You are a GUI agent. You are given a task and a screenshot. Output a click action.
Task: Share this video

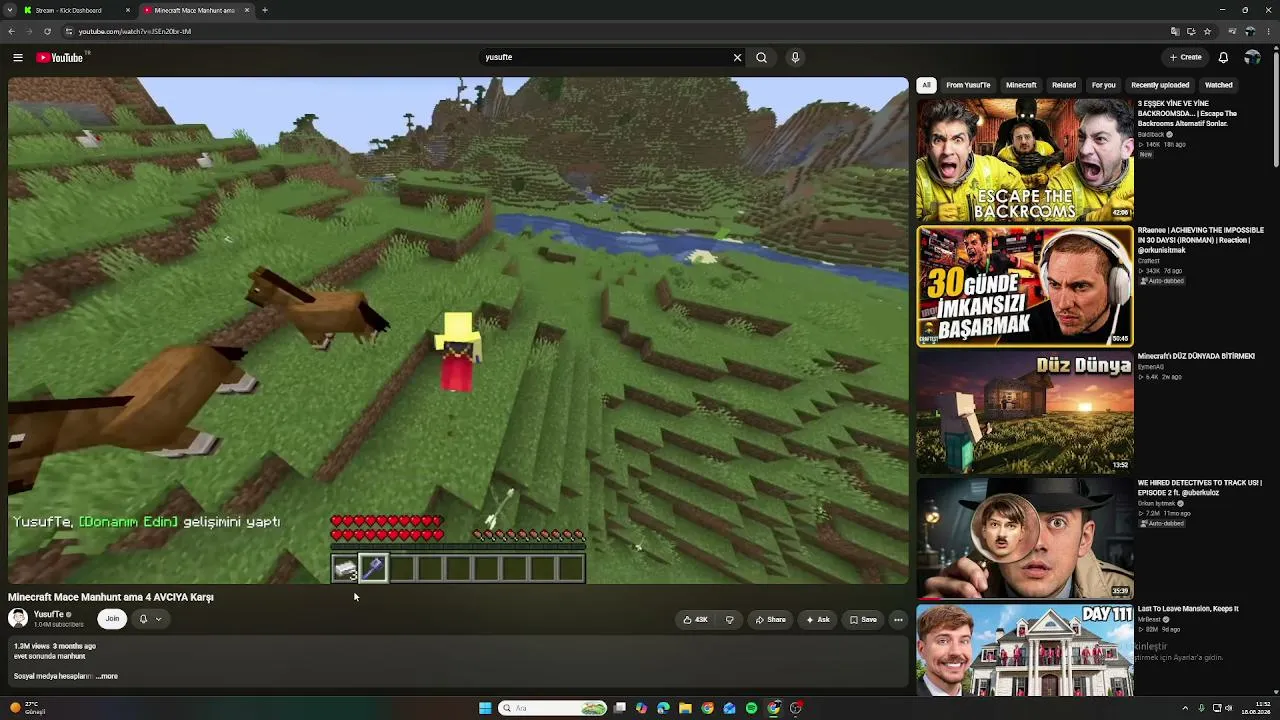click(770, 620)
